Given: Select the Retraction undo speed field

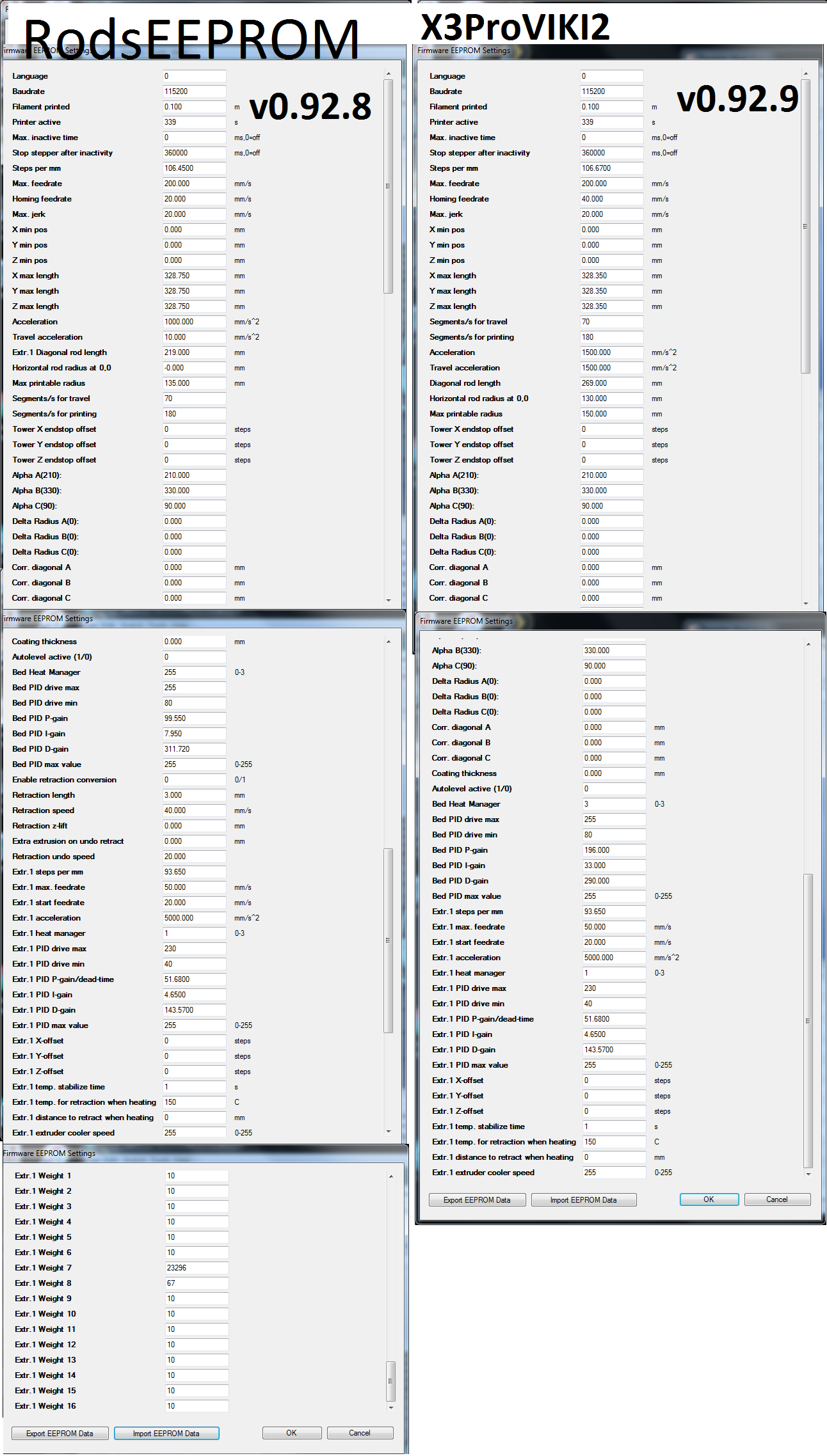Looking at the screenshot, I should pos(194,857).
